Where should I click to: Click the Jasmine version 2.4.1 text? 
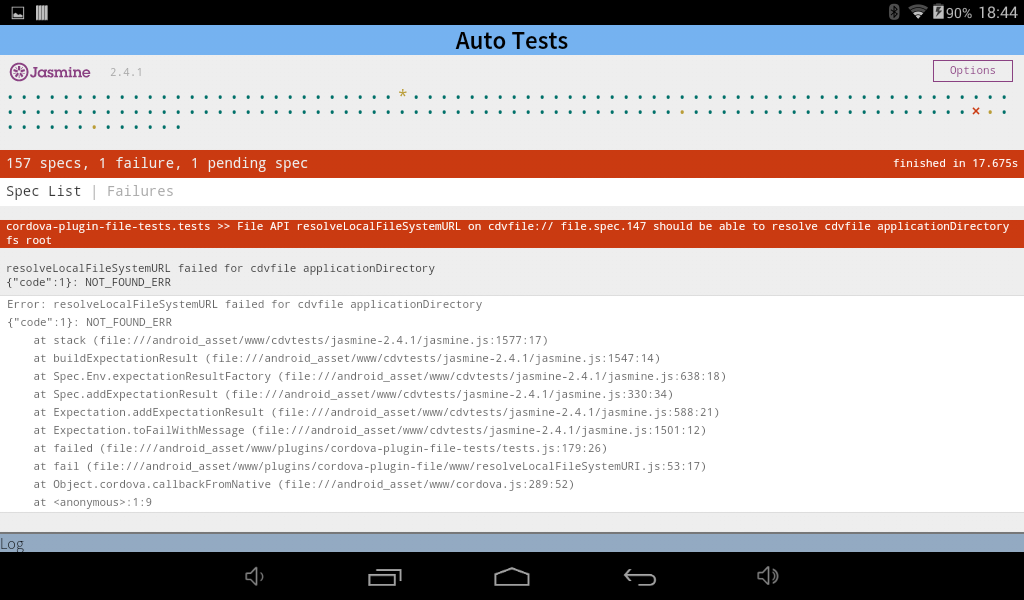pos(126,72)
